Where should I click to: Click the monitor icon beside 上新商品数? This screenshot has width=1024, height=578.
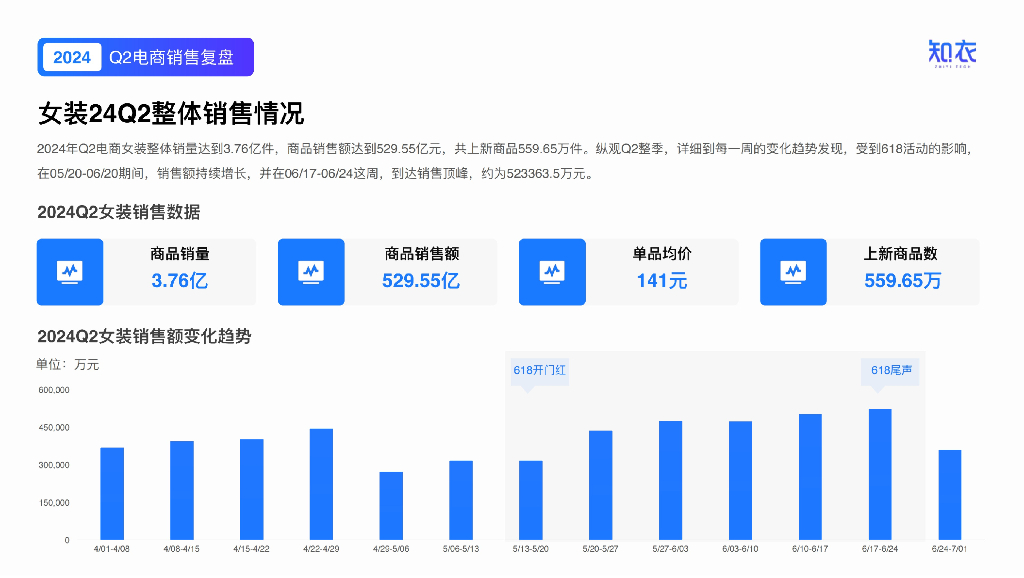(x=793, y=271)
